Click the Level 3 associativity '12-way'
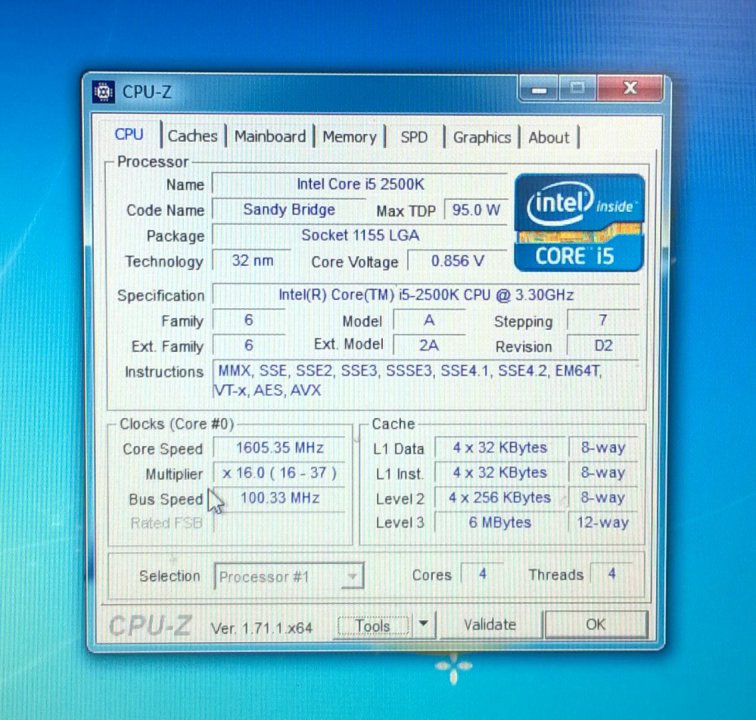The height and width of the screenshot is (720, 756). click(x=603, y=523)
